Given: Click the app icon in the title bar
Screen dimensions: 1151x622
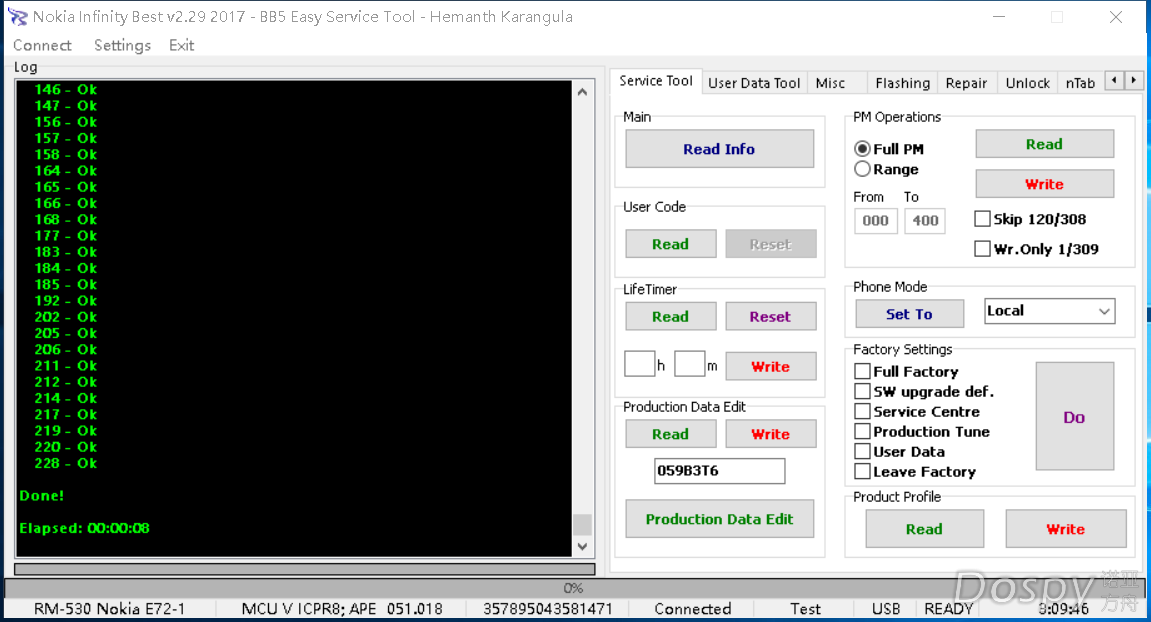Looking at the screenshot, I should 18,17.
